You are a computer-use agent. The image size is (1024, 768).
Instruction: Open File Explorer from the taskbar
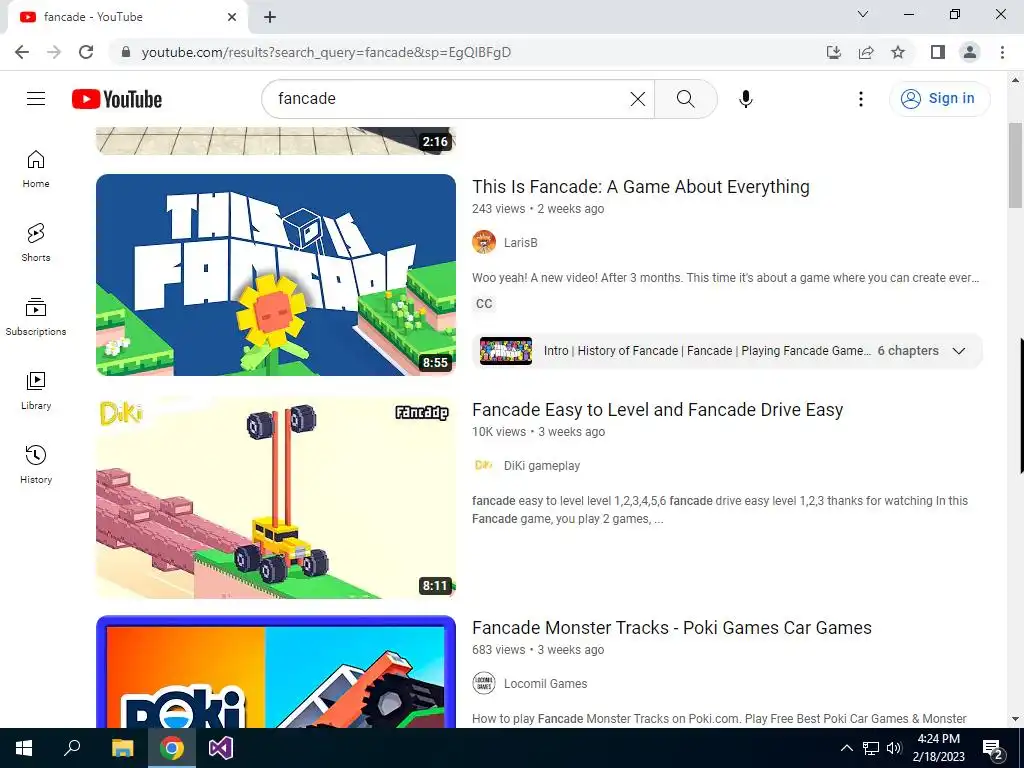click(122, 748)
